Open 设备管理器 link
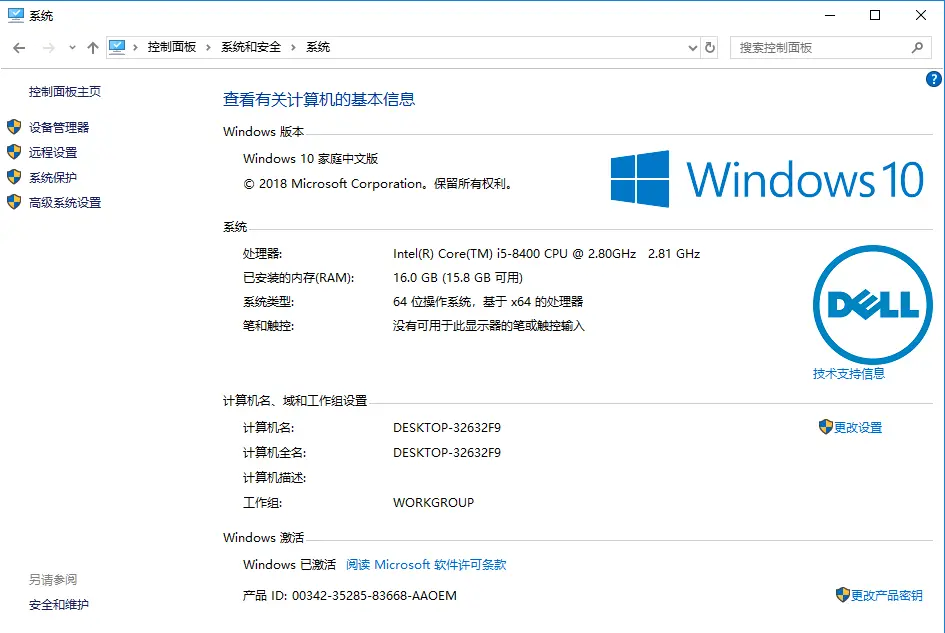The width and height of the screenshot is (945, 633). (59, 127)
